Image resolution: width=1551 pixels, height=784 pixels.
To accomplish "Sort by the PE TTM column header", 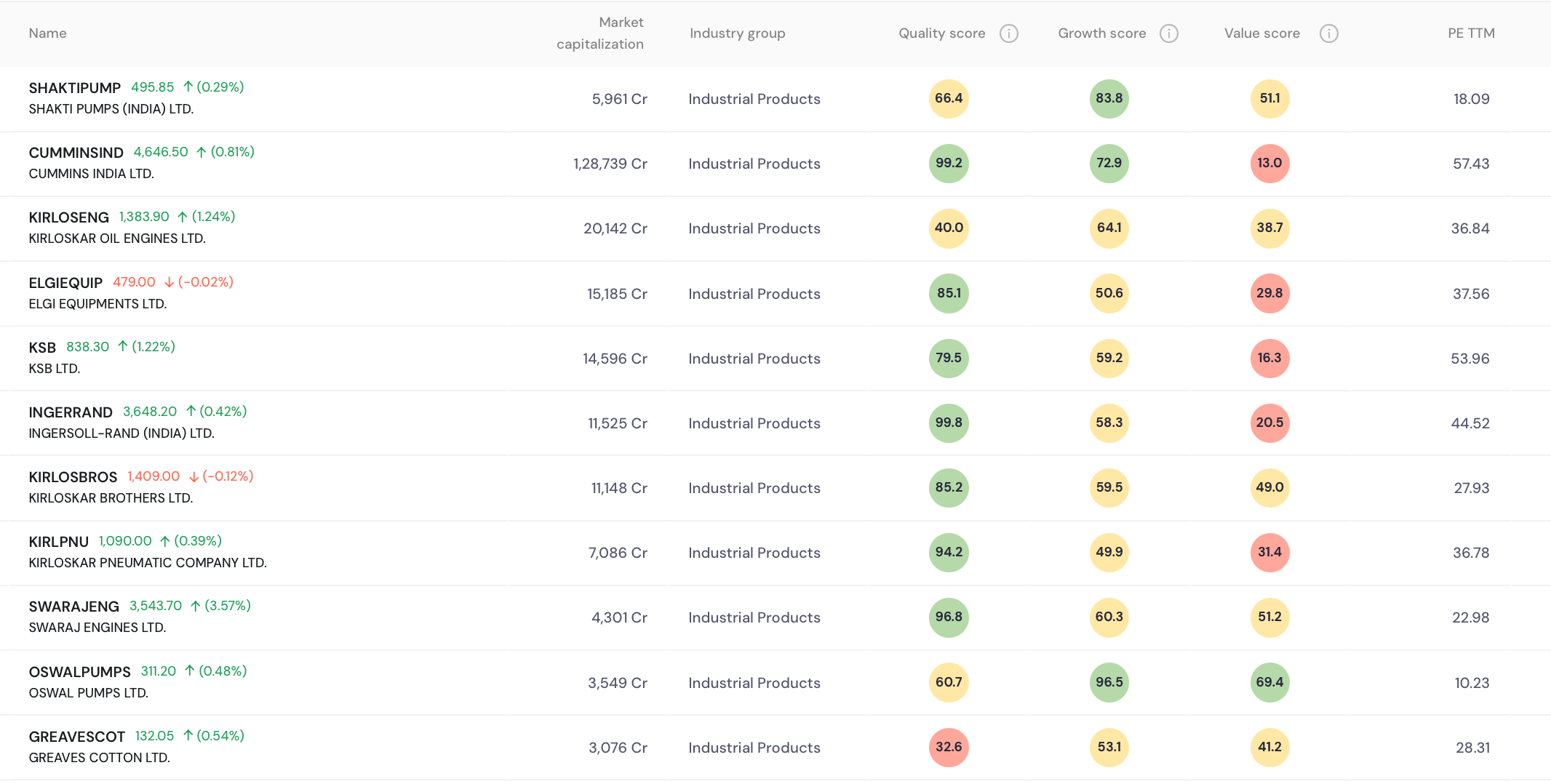I will tap(1471, 33).
